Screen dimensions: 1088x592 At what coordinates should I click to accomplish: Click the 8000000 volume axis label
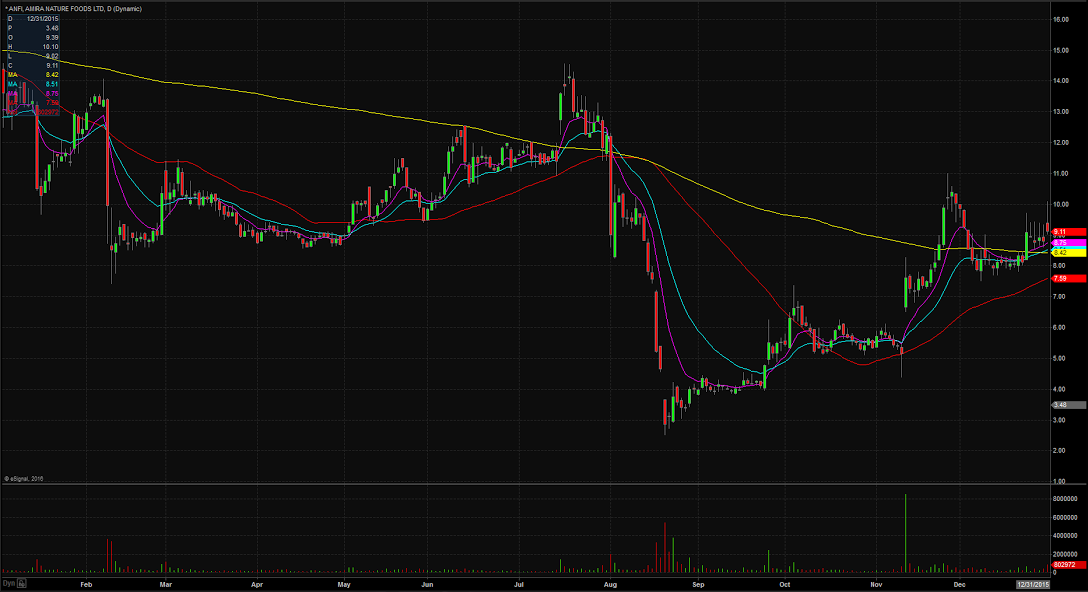(1065, 499)
